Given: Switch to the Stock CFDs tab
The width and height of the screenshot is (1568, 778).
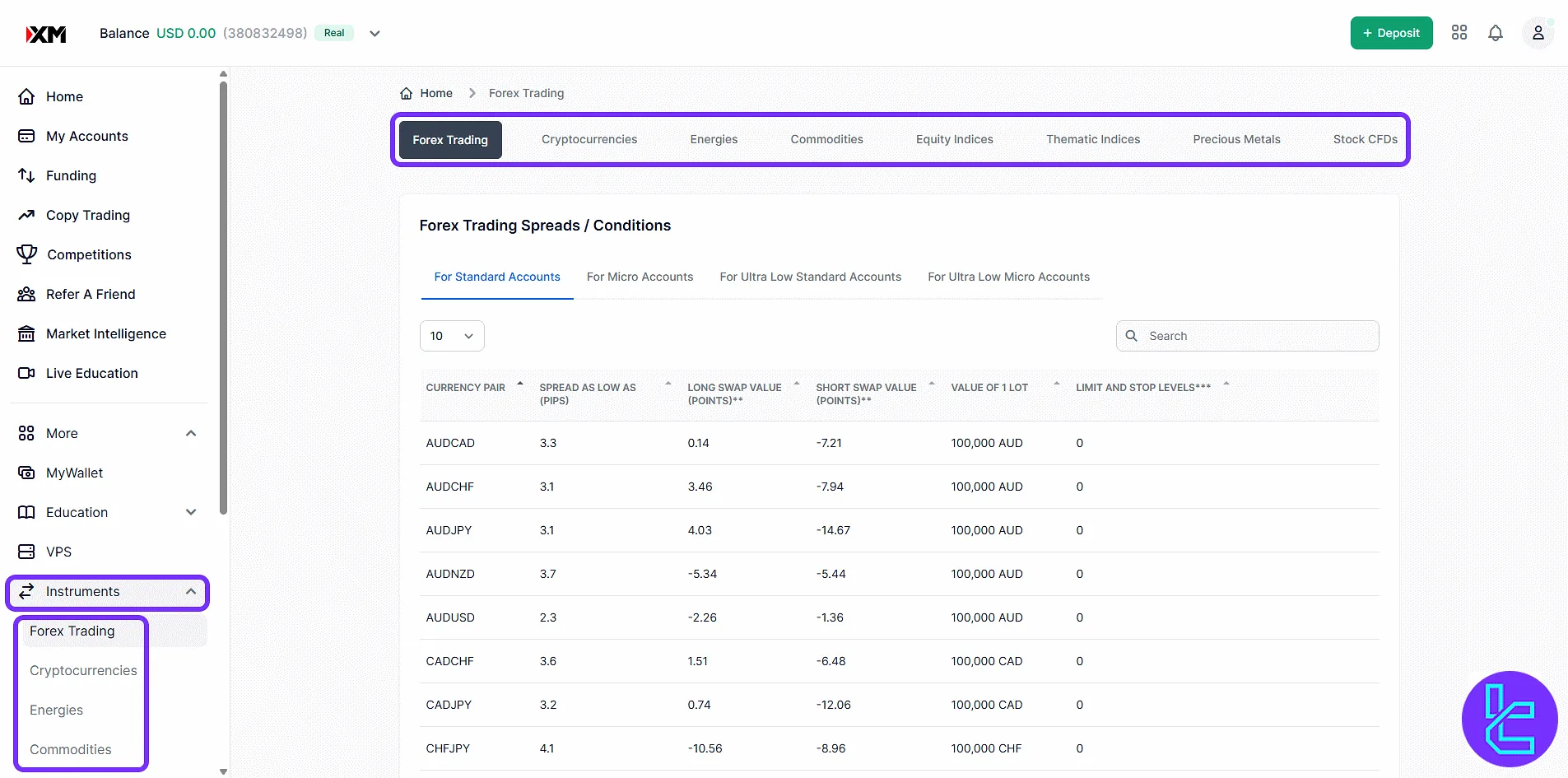Looking at the screenshot, I should [1365, 139].
